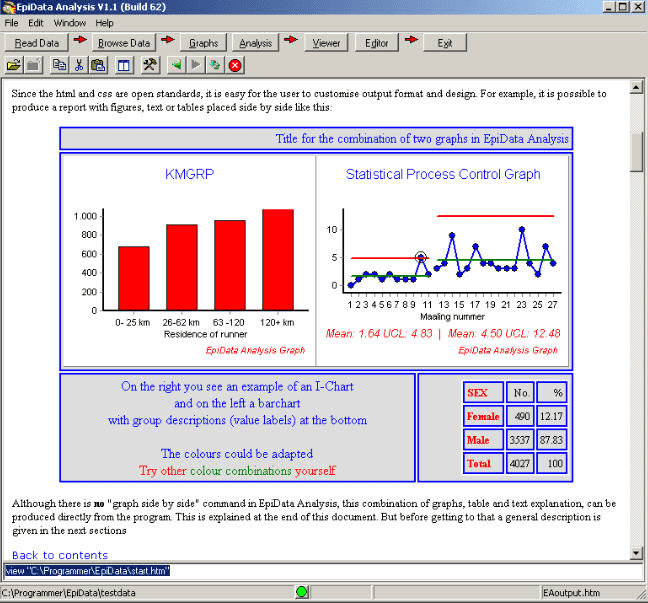Click the 490 value in the Female row
This screenshot has height=603, width=648.
(x=520, y=416)
